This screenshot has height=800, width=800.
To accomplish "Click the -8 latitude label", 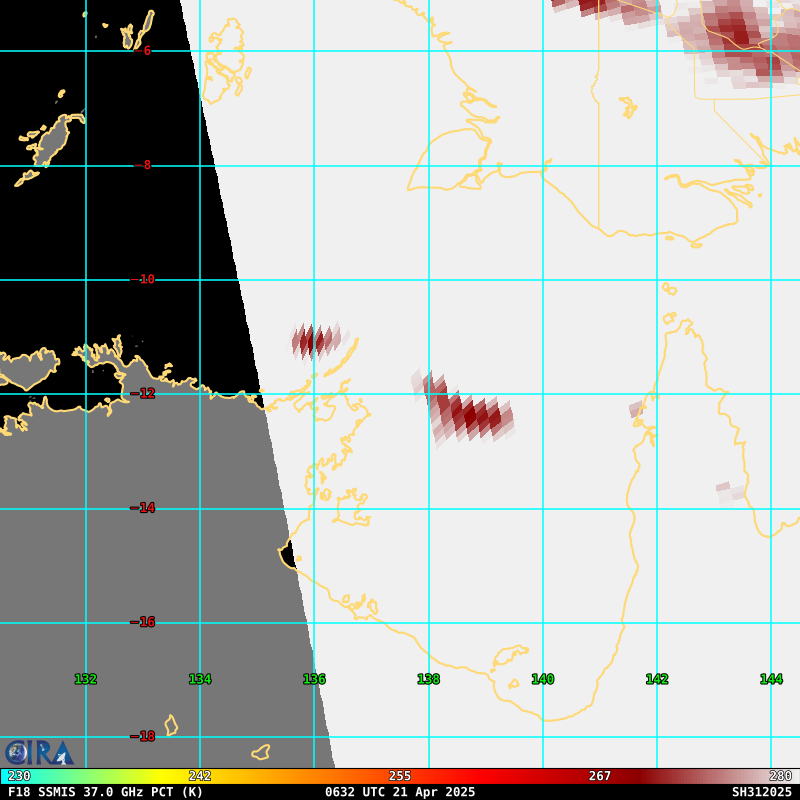I will (x=143, y=165).
